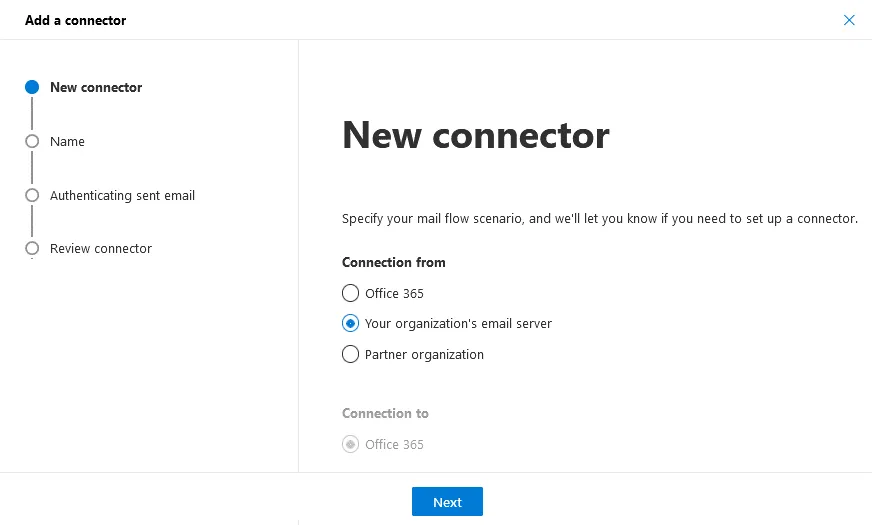Close the Add a connector dialog
Image resolution: width=872 pixels, height=525 pixels.
849,20
